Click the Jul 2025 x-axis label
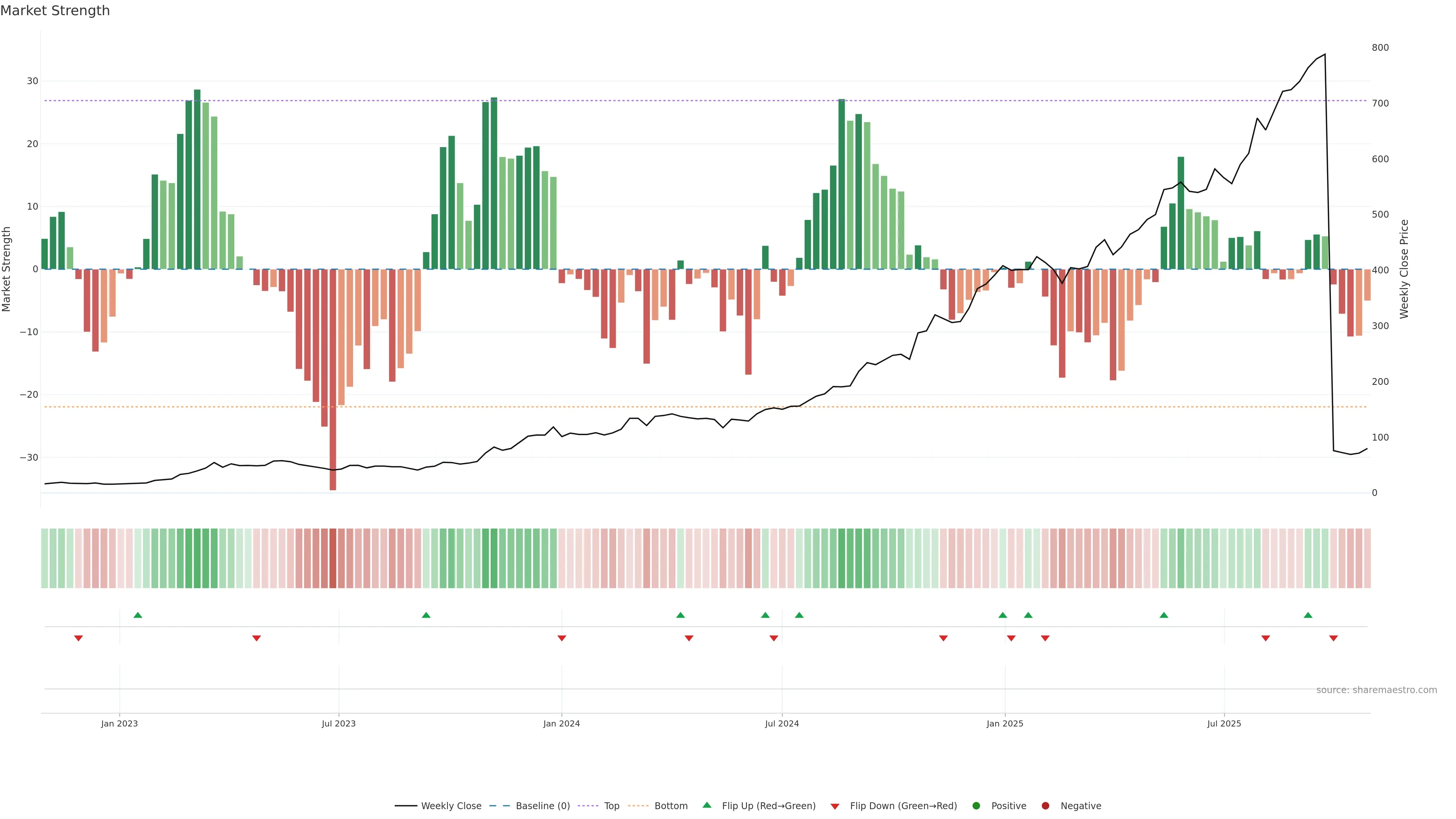 [x=1224, y=723]
